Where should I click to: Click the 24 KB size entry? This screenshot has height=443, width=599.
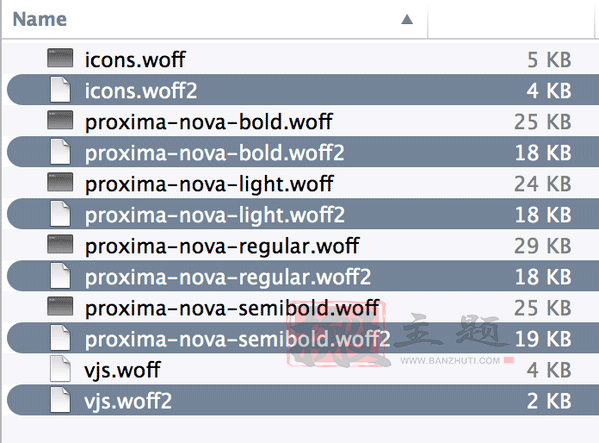[x=542, y=184]
